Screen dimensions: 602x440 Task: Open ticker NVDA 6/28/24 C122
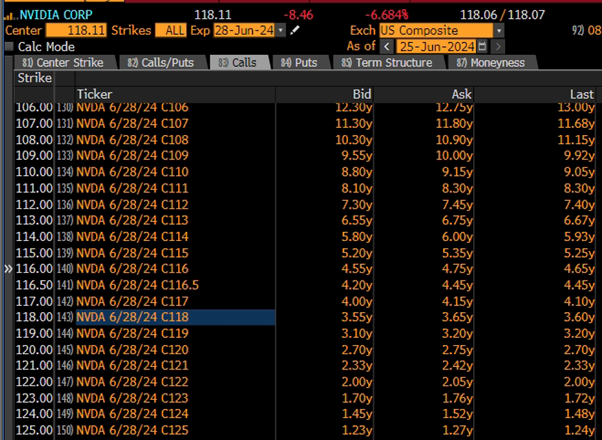[132, 382]
